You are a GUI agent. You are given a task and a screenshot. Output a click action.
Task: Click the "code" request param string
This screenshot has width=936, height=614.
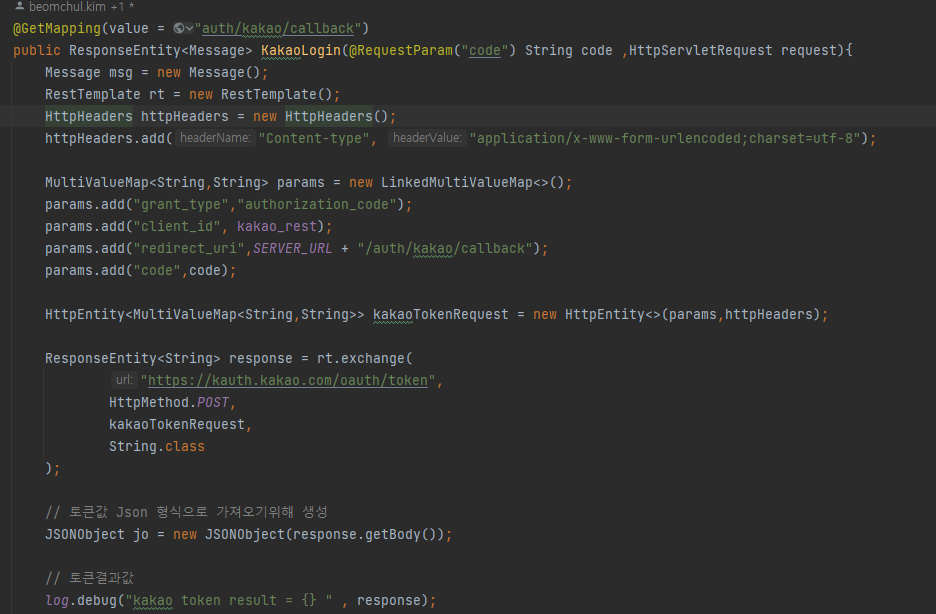(x=484, y=51)
